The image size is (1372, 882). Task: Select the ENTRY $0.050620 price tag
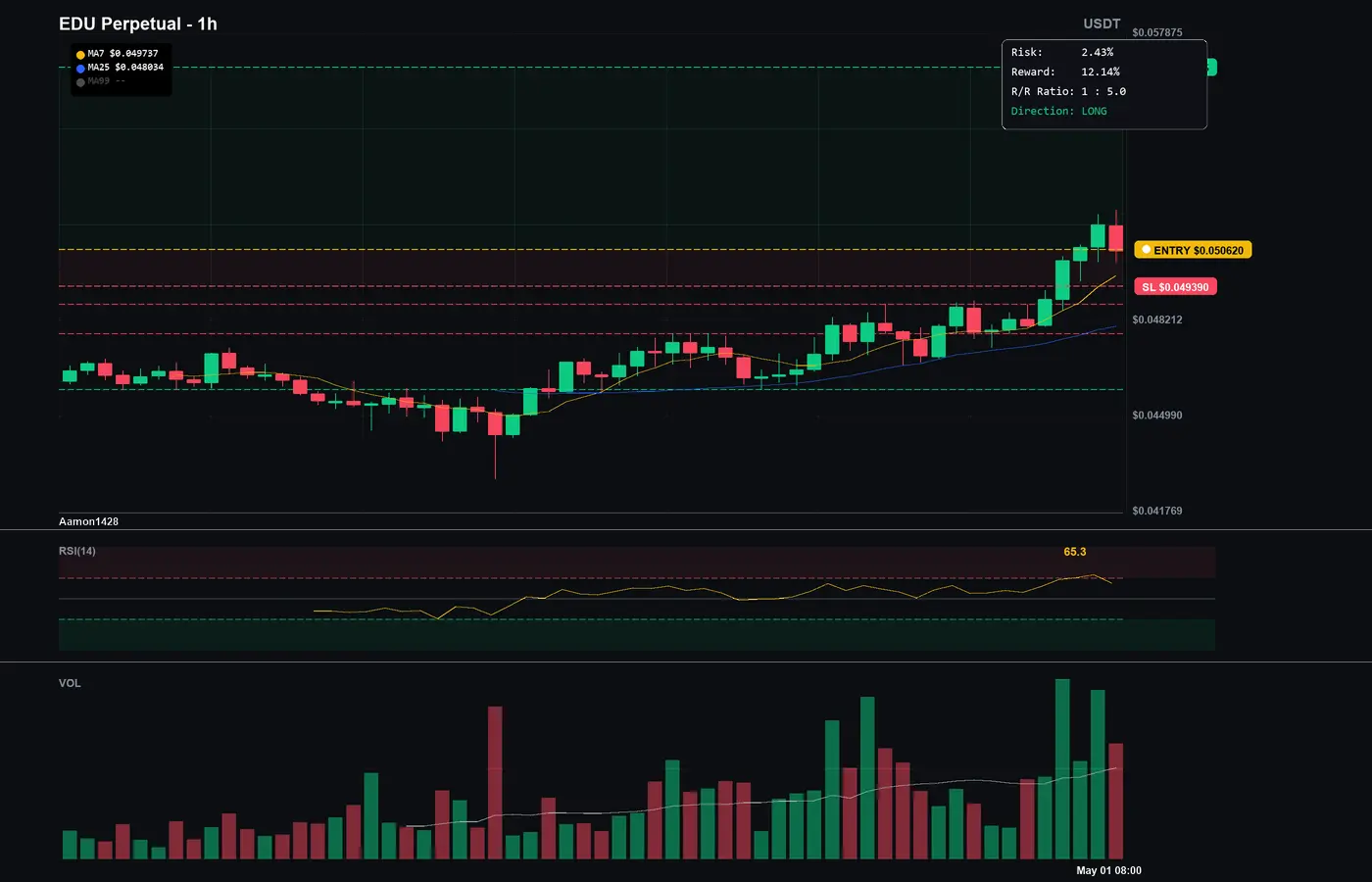pos(1193,250)
